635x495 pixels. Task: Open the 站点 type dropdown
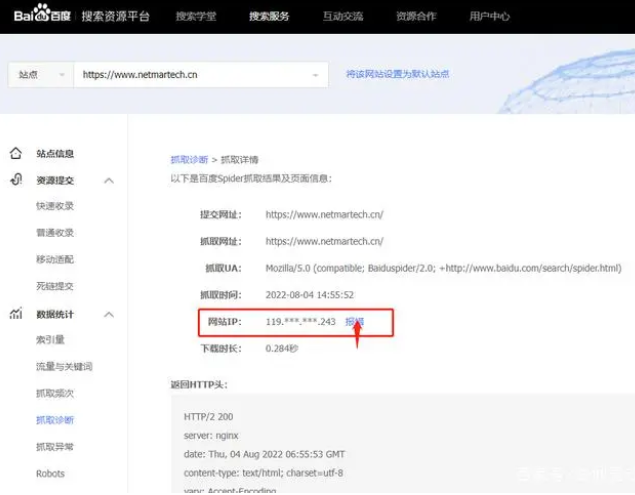pos(40,75)
